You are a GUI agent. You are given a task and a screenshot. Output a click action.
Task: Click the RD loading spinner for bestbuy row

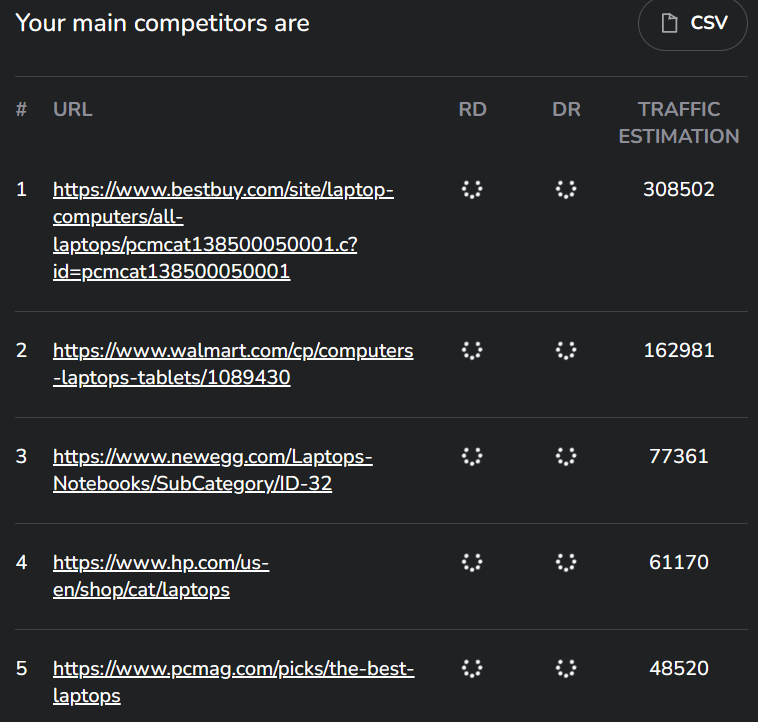(472, 189)
